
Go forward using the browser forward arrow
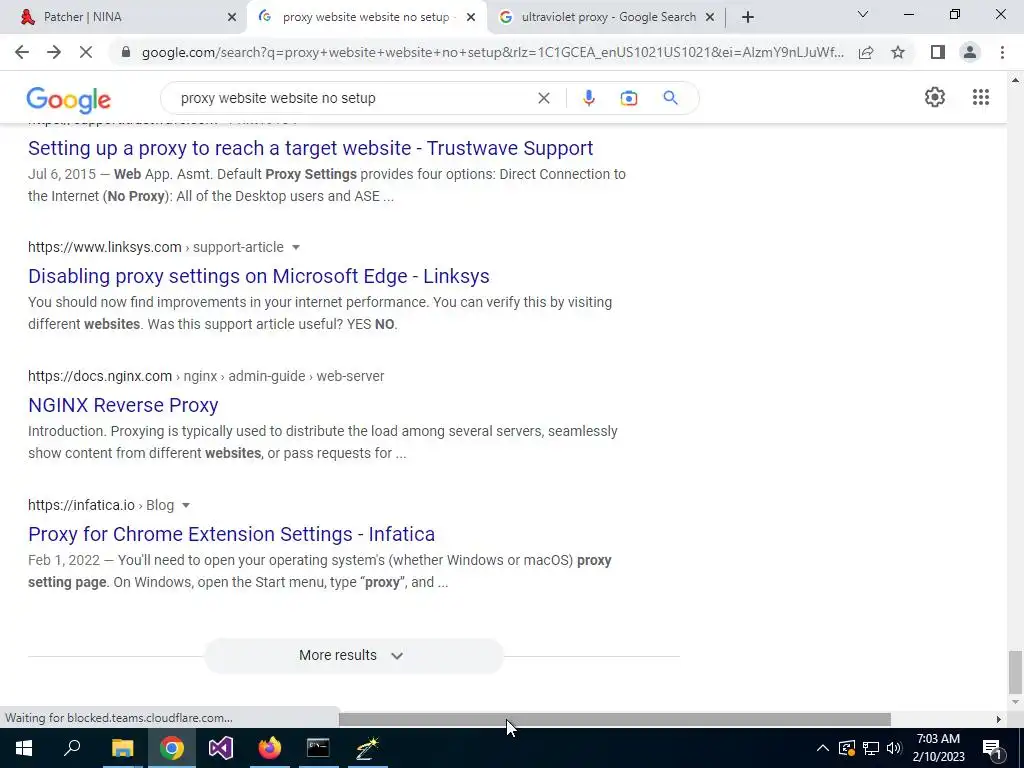point(54,52)
